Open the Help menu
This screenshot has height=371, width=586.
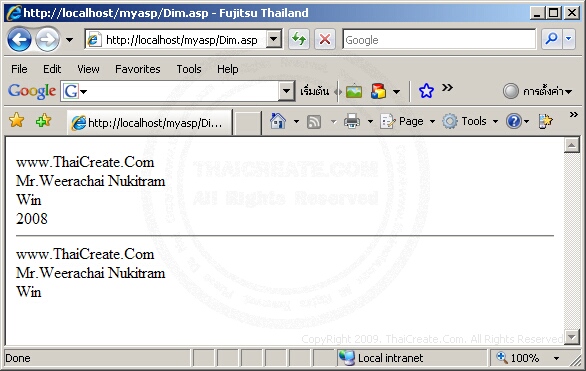tap(228, 69)
